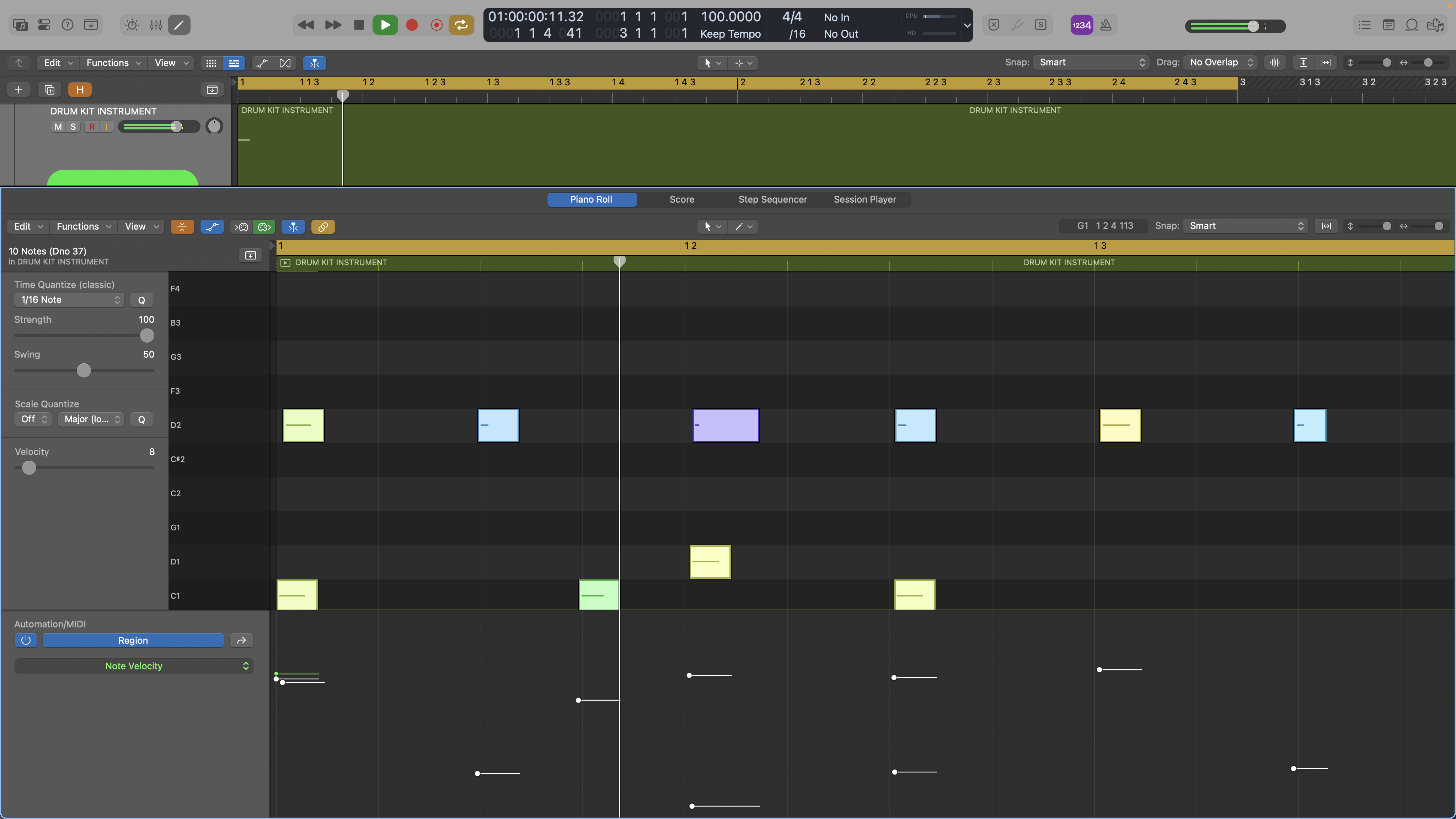Open tracks area View menu

coord(172,63)
